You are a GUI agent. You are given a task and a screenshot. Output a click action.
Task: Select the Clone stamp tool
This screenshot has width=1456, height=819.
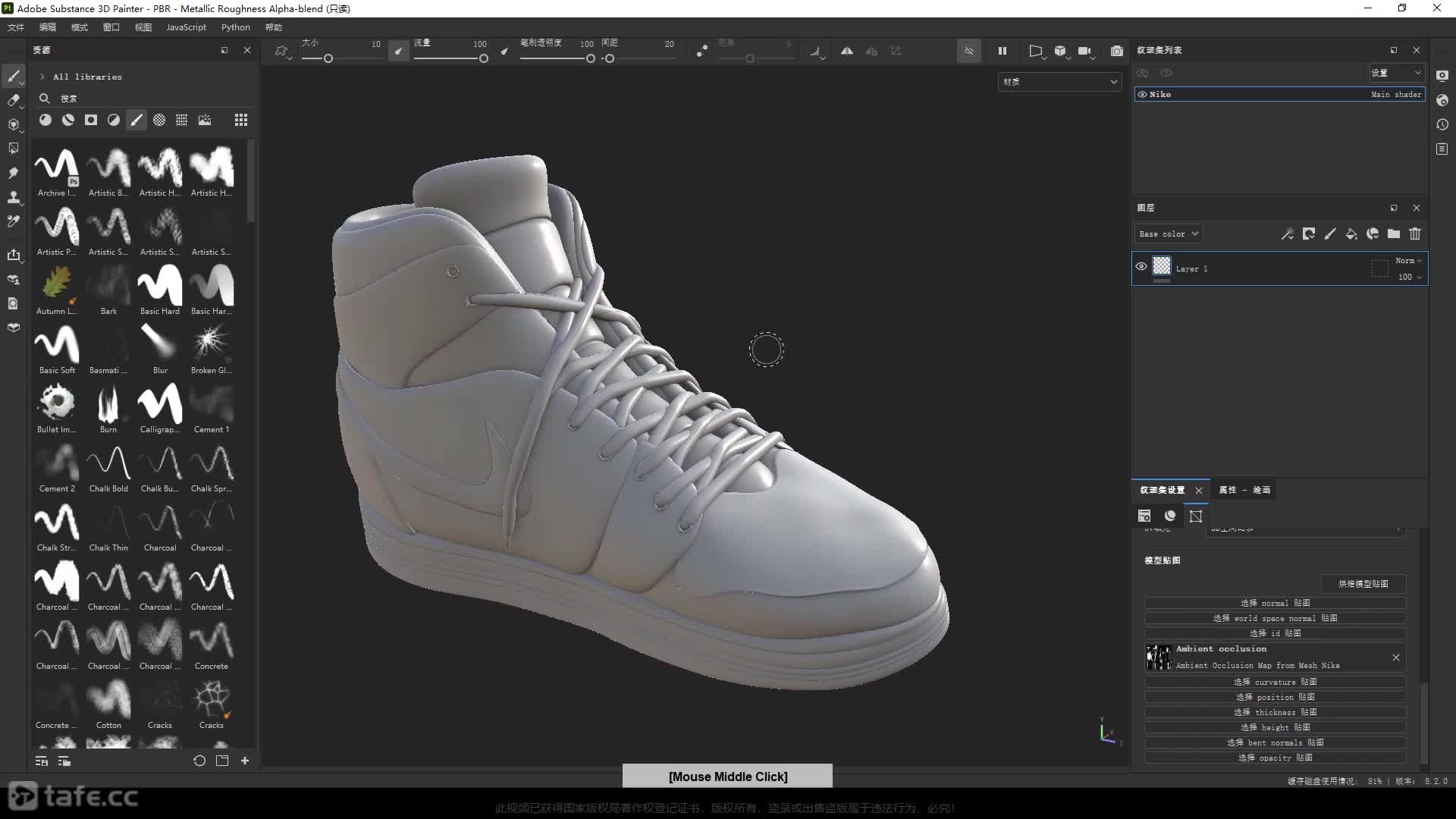pyautogui.click(x=13, y=197)
